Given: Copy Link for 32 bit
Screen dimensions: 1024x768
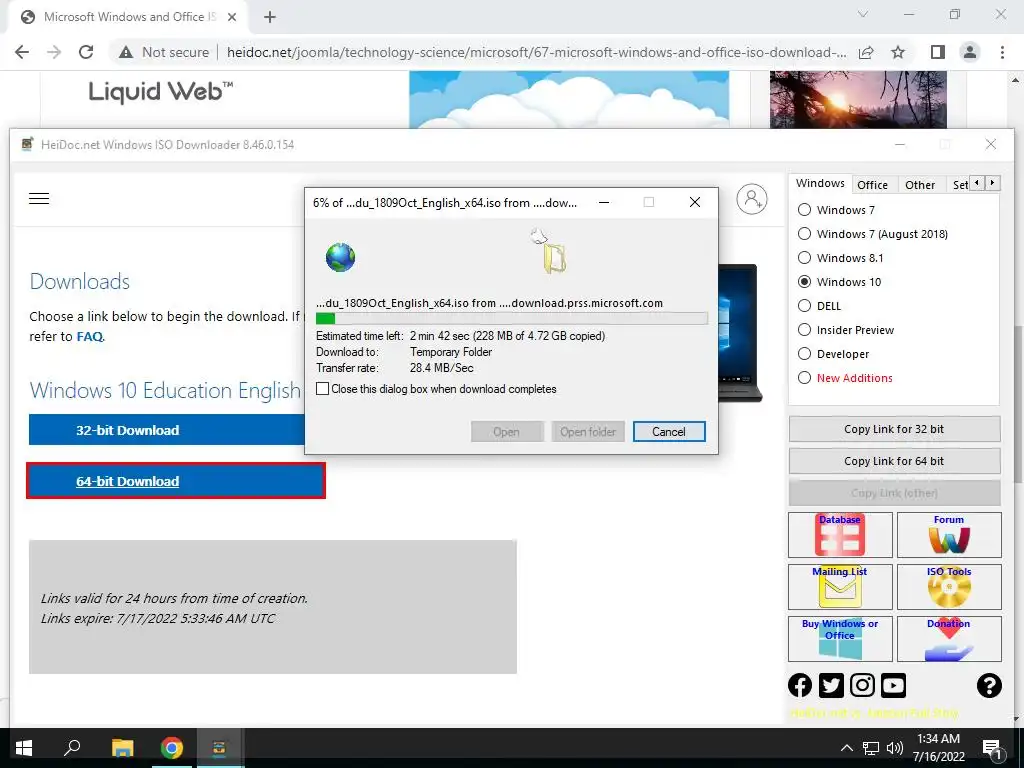Looking at the screenshot, I should [894, 429].
